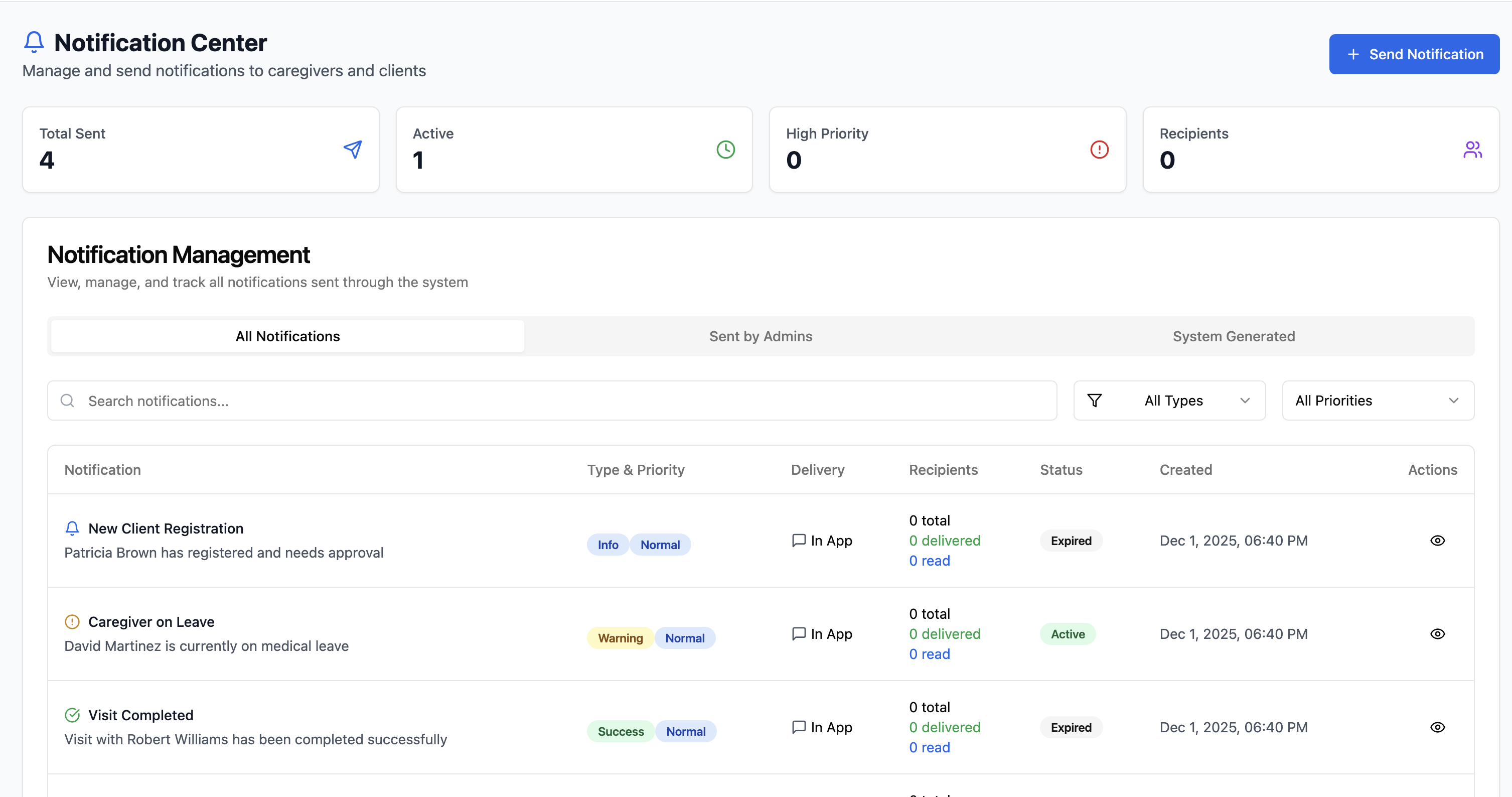The height and width of the screenshot is (797, 1512).
Task: Click the eye icon for New Client Registration
Action: pyautogui.click(x=1437, y=541)
